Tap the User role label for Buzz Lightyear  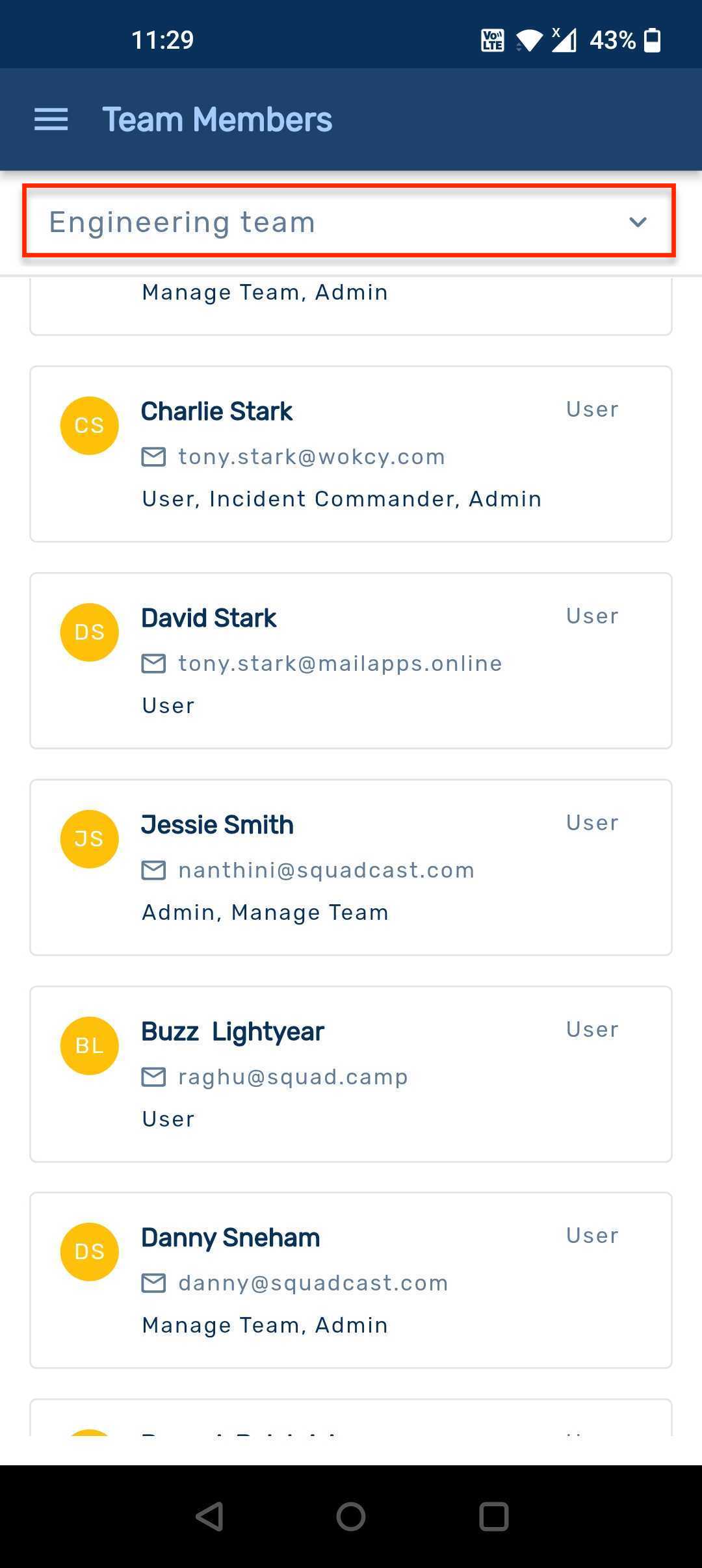[591, 1029]
